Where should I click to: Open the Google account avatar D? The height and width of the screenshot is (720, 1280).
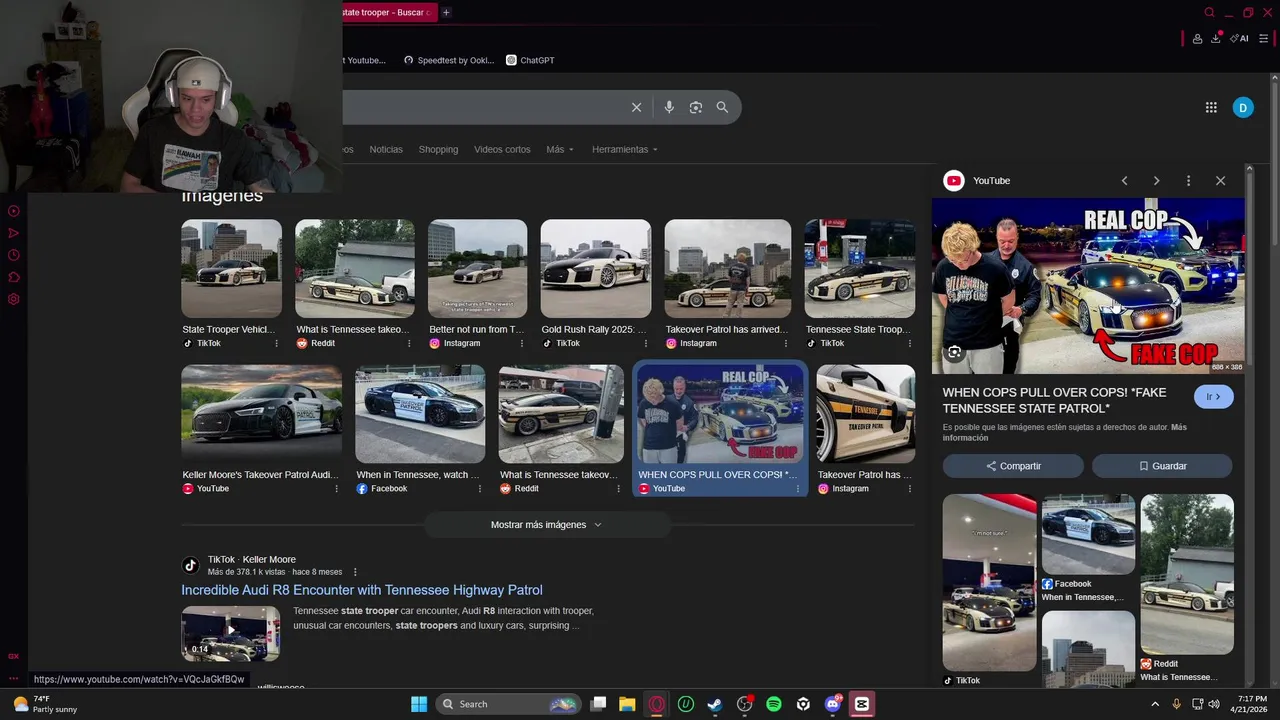point(1243,108)
